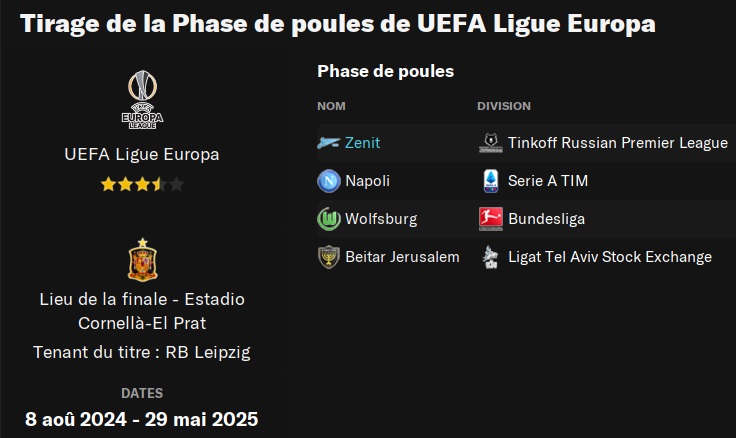
Task: Open Beitar Jerusalem team name link
Action: tap(402, 257)
